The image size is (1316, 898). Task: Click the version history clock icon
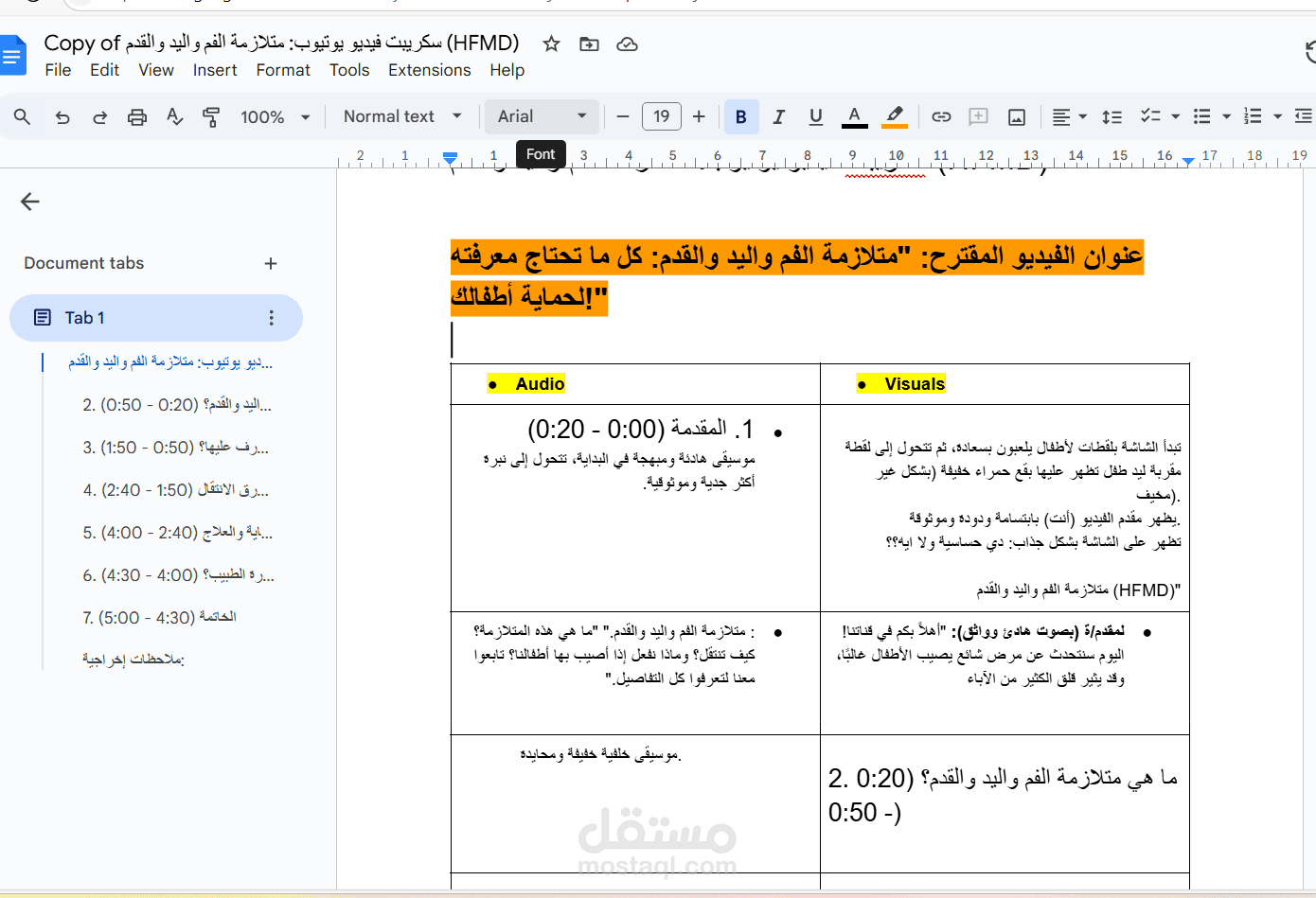(x=1309, y=52)
